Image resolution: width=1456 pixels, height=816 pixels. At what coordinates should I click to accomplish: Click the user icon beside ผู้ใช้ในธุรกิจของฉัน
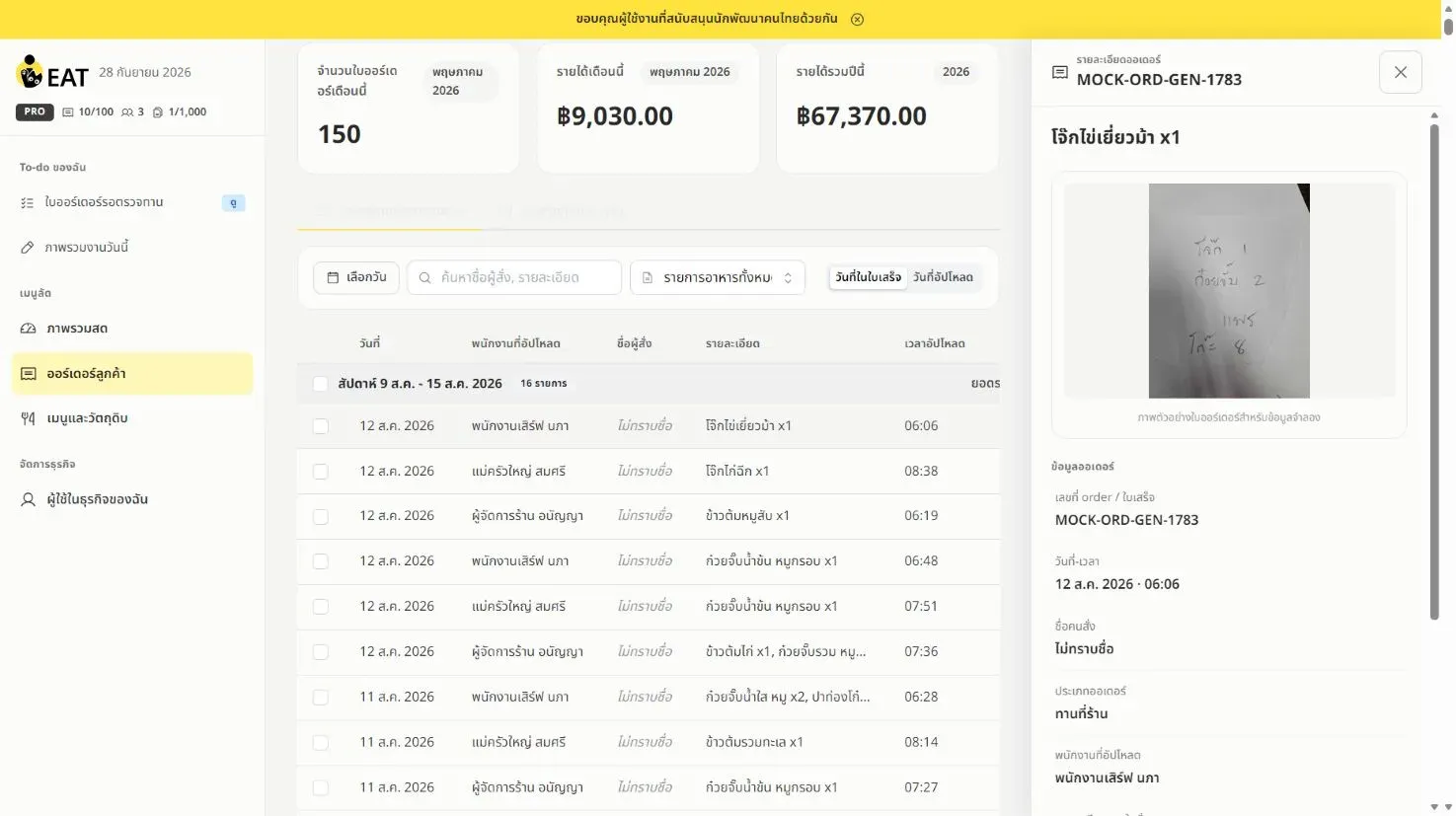pyautogui.click(x=28, y=499)
